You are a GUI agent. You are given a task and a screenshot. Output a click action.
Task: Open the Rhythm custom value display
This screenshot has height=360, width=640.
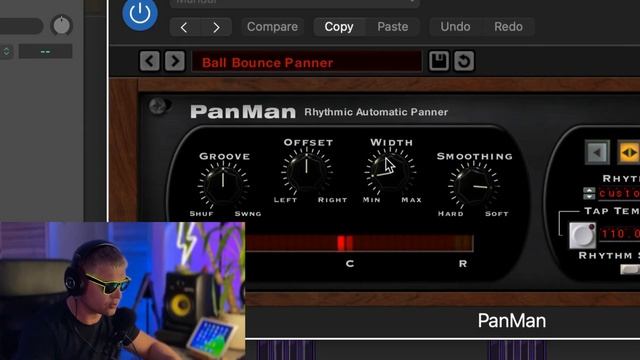[x=619, y=193]
